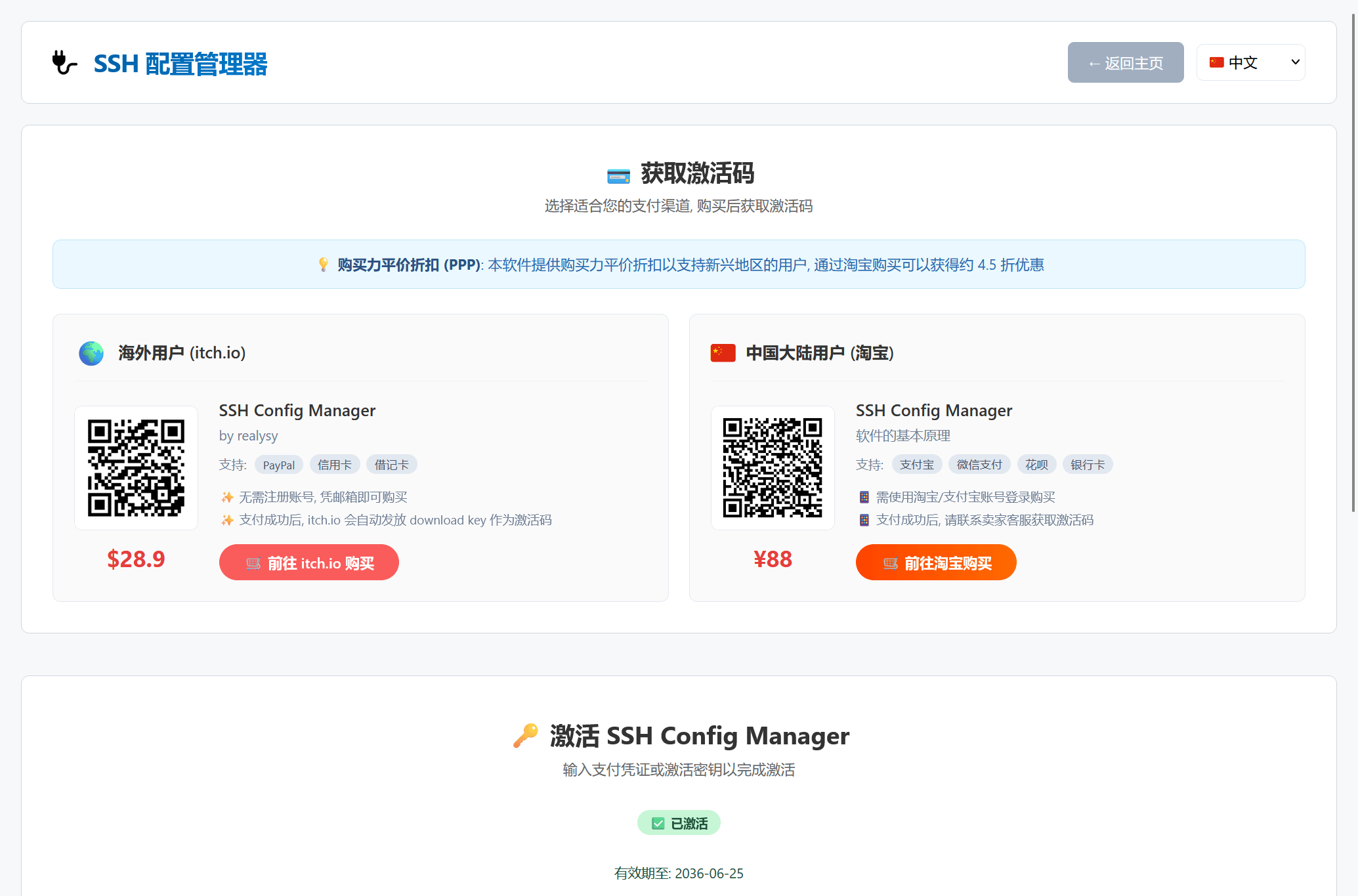Screen dimensions: 1358x896
Task: Open the 中文 language dropdown
Action: click(1250, 62)
